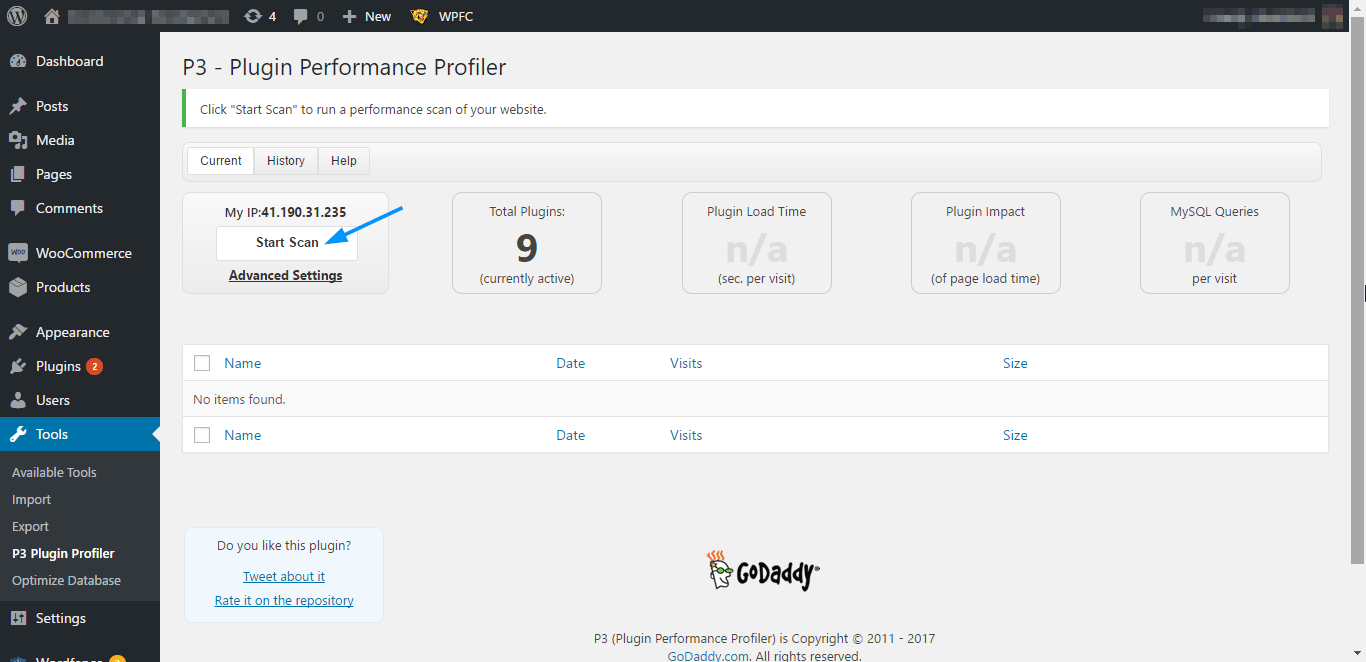This screenshot has height=662, width=1366.
Task: Click the WordPress logo in admin bar
Action: pos(17,16)
